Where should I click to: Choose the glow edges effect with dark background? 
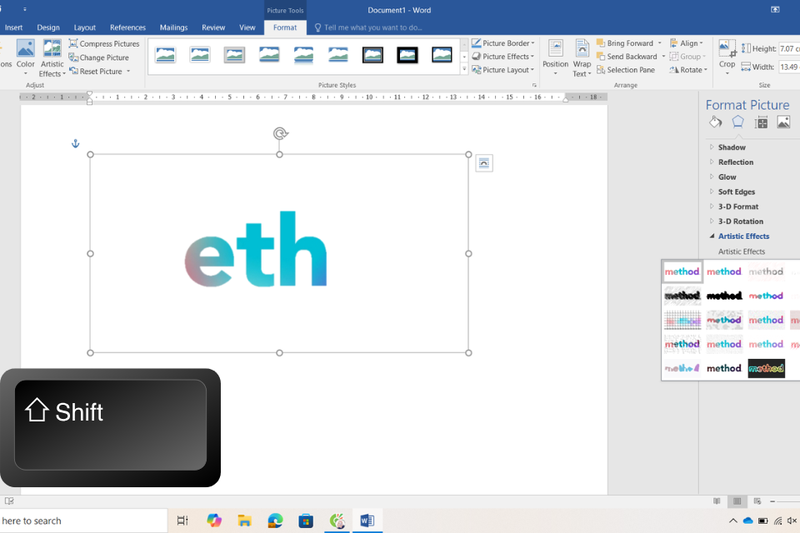(766, 368)
